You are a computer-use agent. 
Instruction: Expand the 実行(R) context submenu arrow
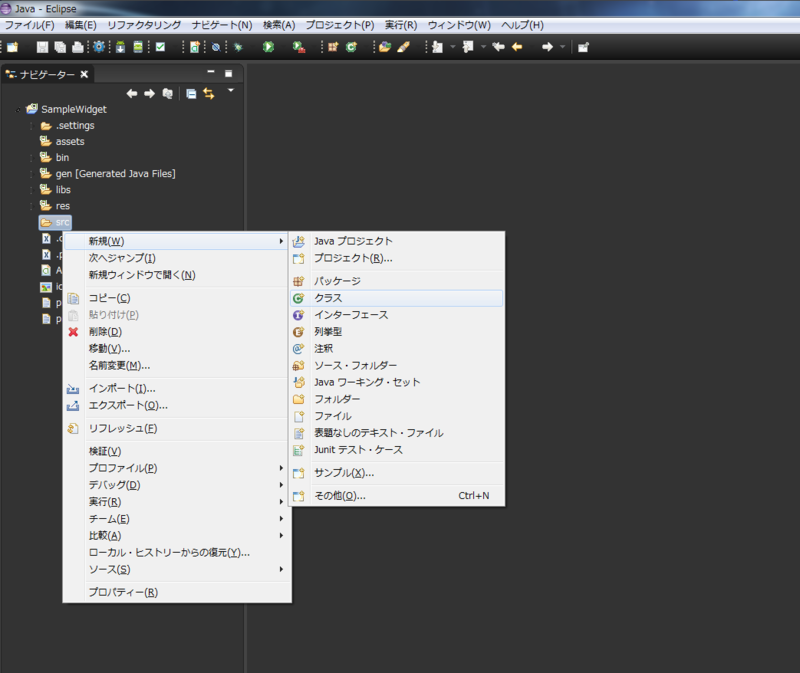click(281, 502)
